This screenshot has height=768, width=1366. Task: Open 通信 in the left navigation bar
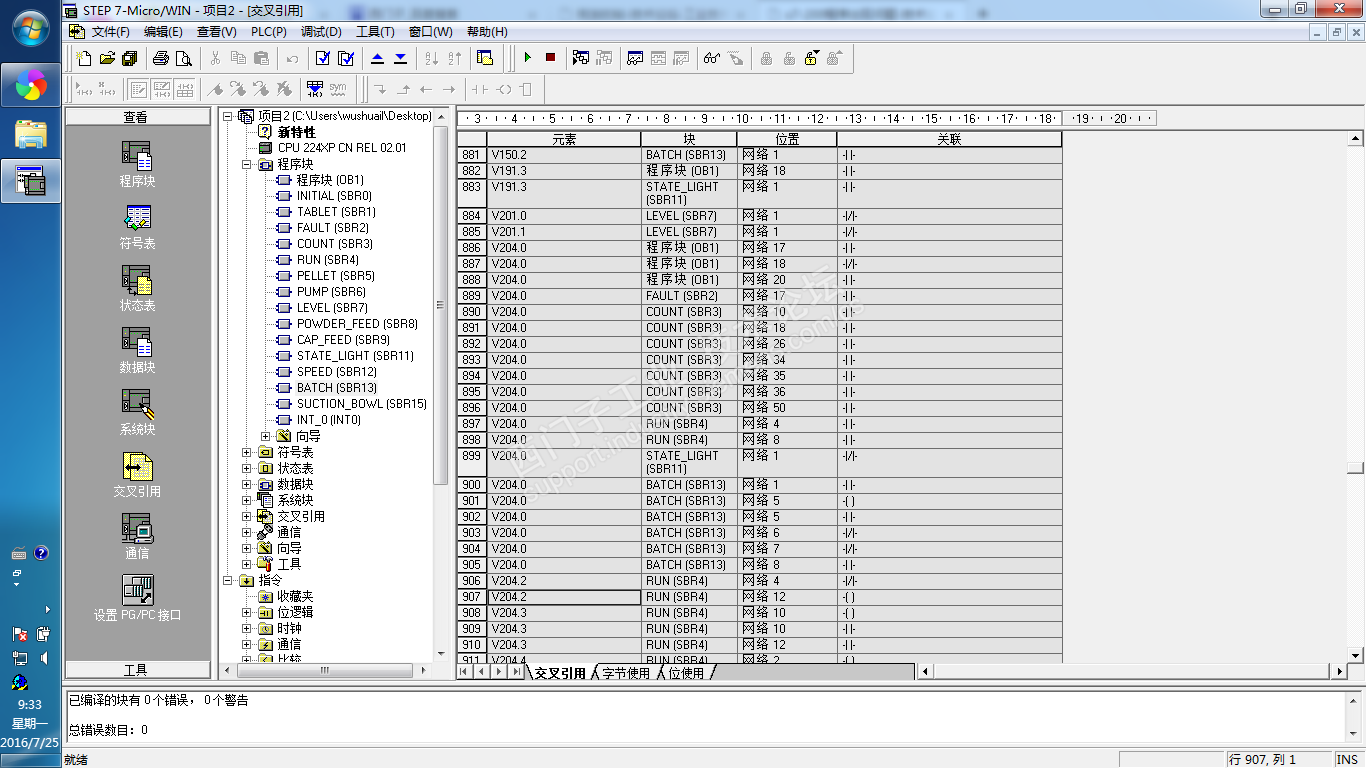click(137, 537)
